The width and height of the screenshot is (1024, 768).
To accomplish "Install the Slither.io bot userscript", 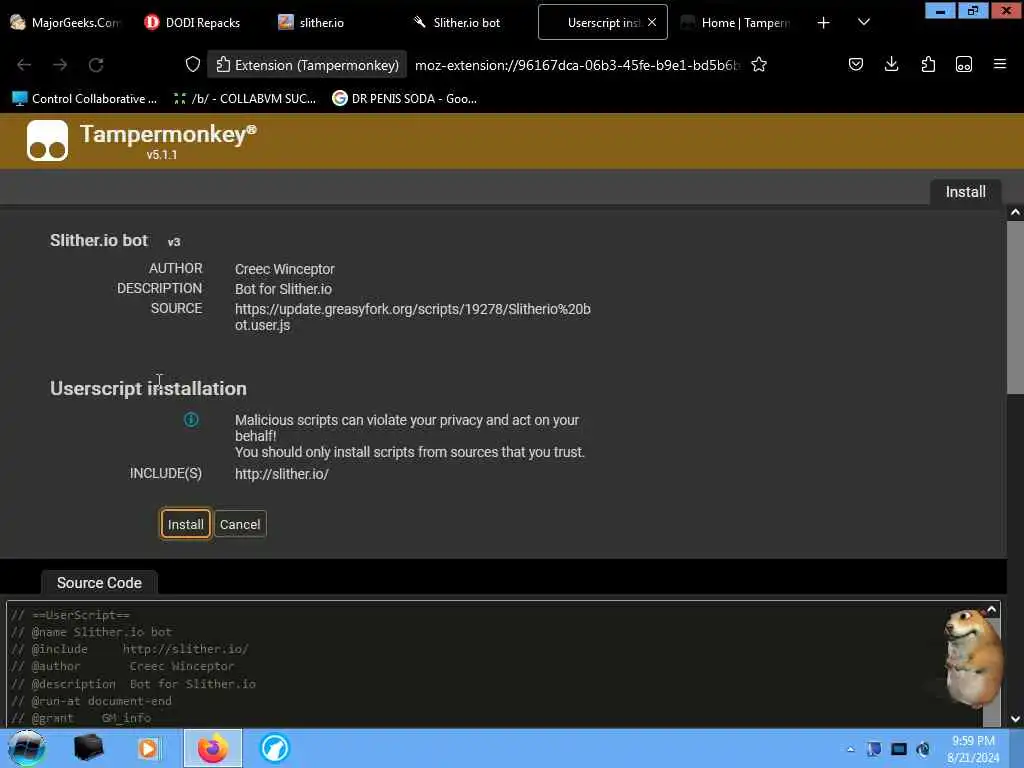I will (x=185, y=524).
